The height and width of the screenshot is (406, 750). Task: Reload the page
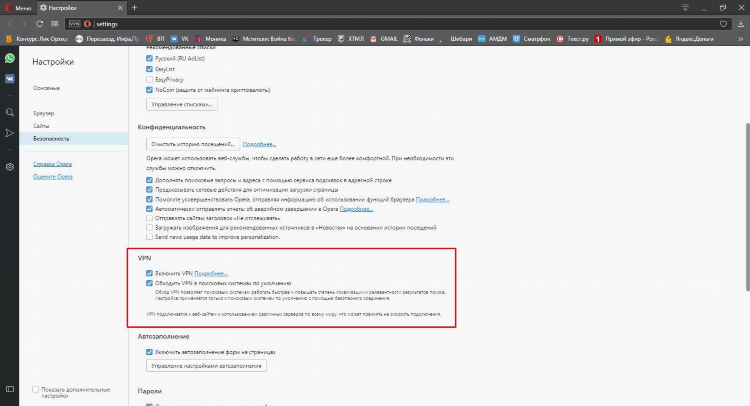39,24
